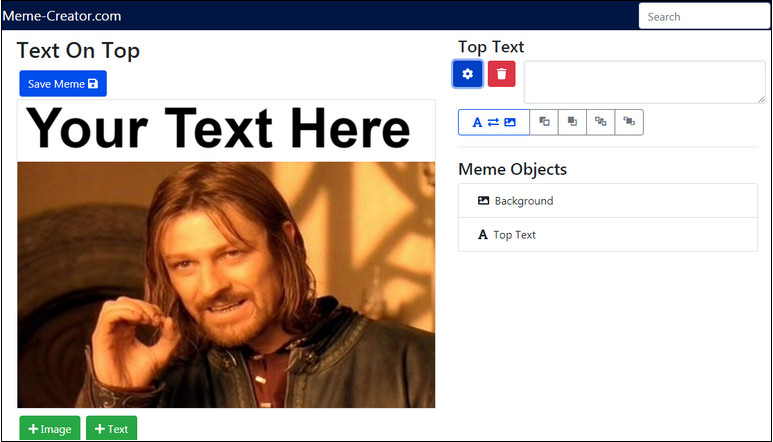Toggle text-image swap button in layer toolbar
The height and width of the screenshot is (442, 773).
pos(493,122)
